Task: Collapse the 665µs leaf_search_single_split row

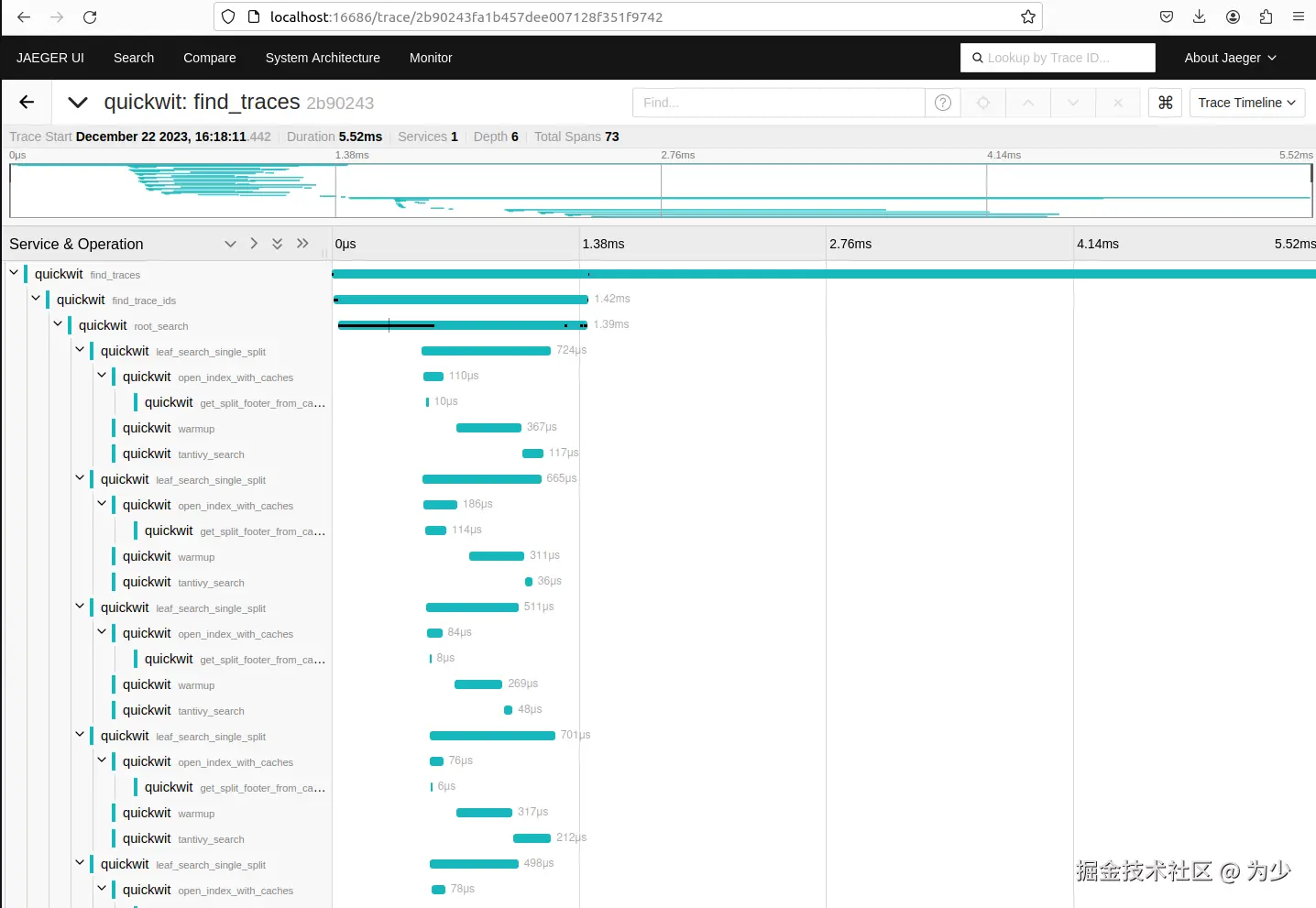Action: [x=80, y=478]
